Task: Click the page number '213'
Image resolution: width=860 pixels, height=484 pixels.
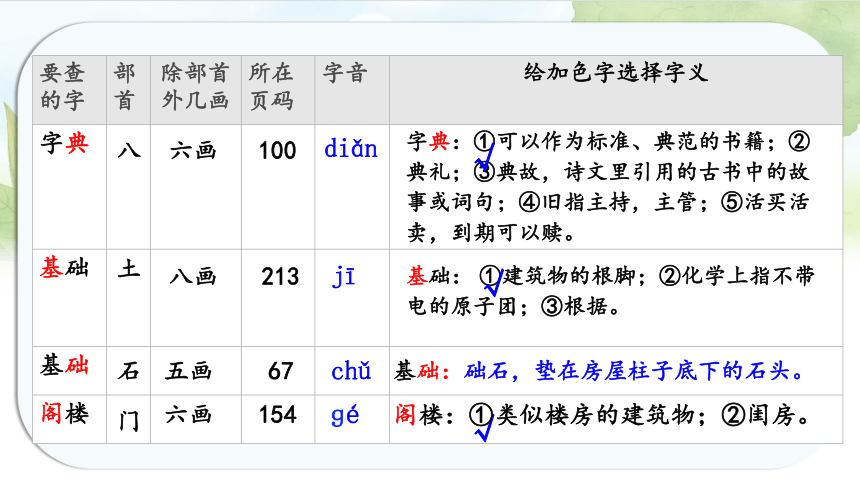Action: (280, 277)
